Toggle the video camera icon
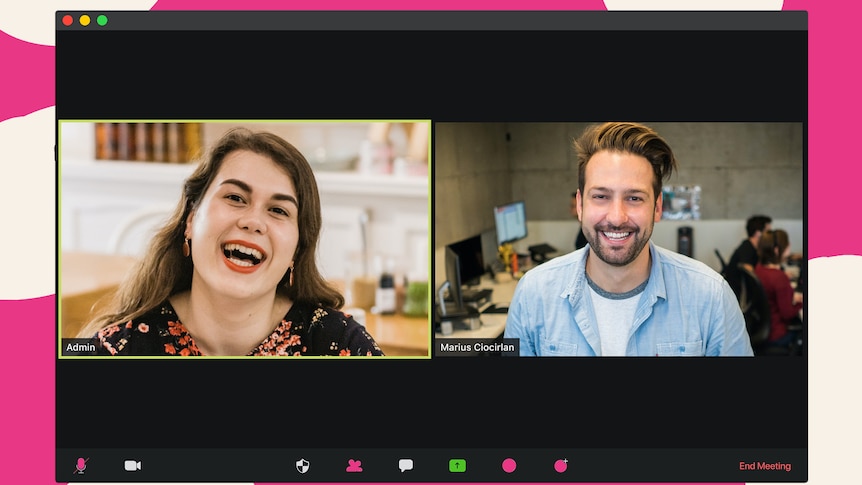The height and width of the screenshot is (485, 862). 132,466
